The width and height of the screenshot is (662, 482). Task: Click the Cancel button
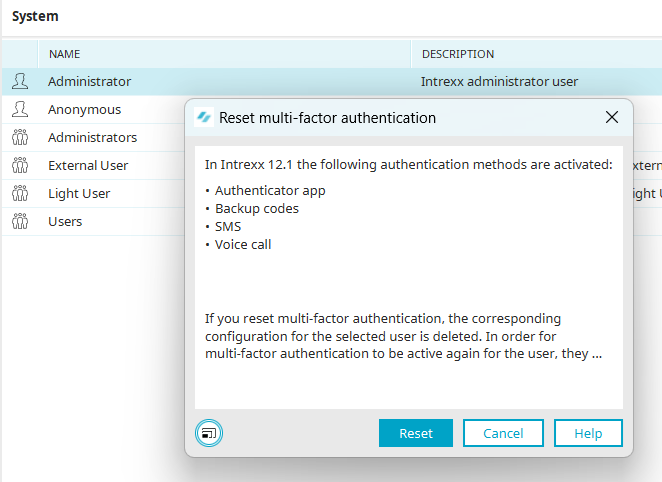click(x=503, y=433)
